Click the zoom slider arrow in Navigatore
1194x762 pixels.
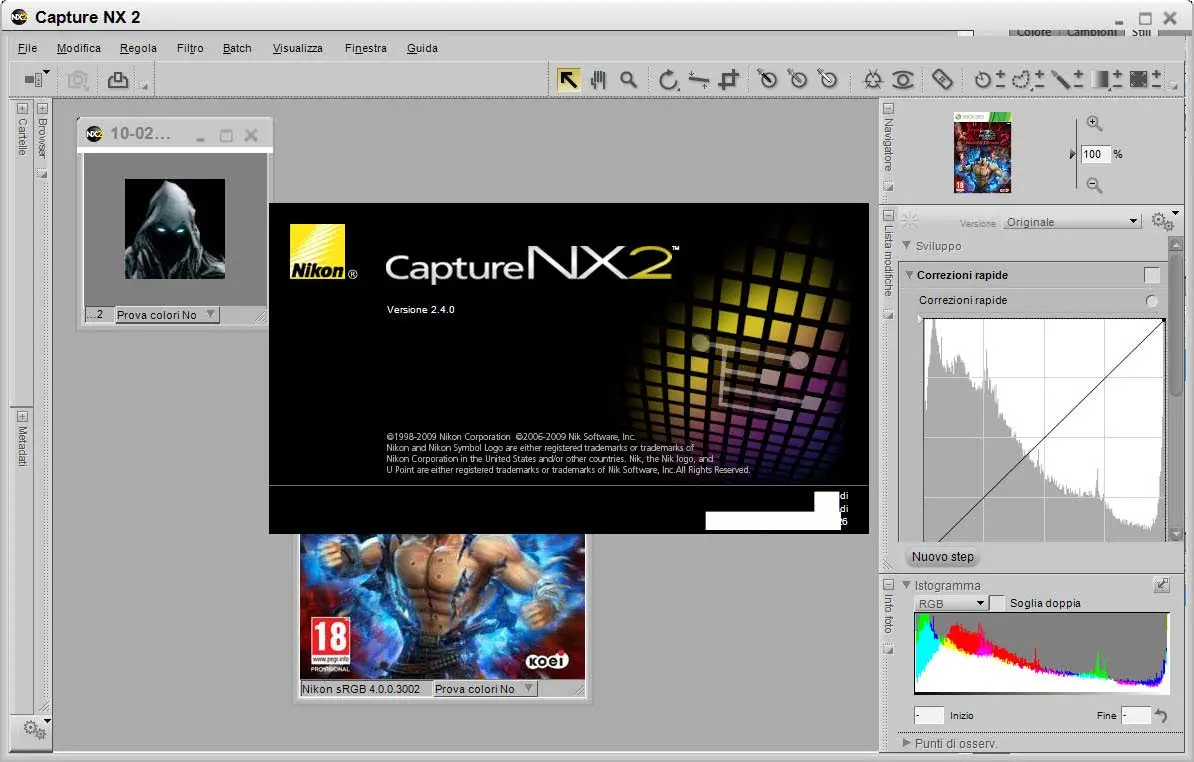coord(1072,154)
